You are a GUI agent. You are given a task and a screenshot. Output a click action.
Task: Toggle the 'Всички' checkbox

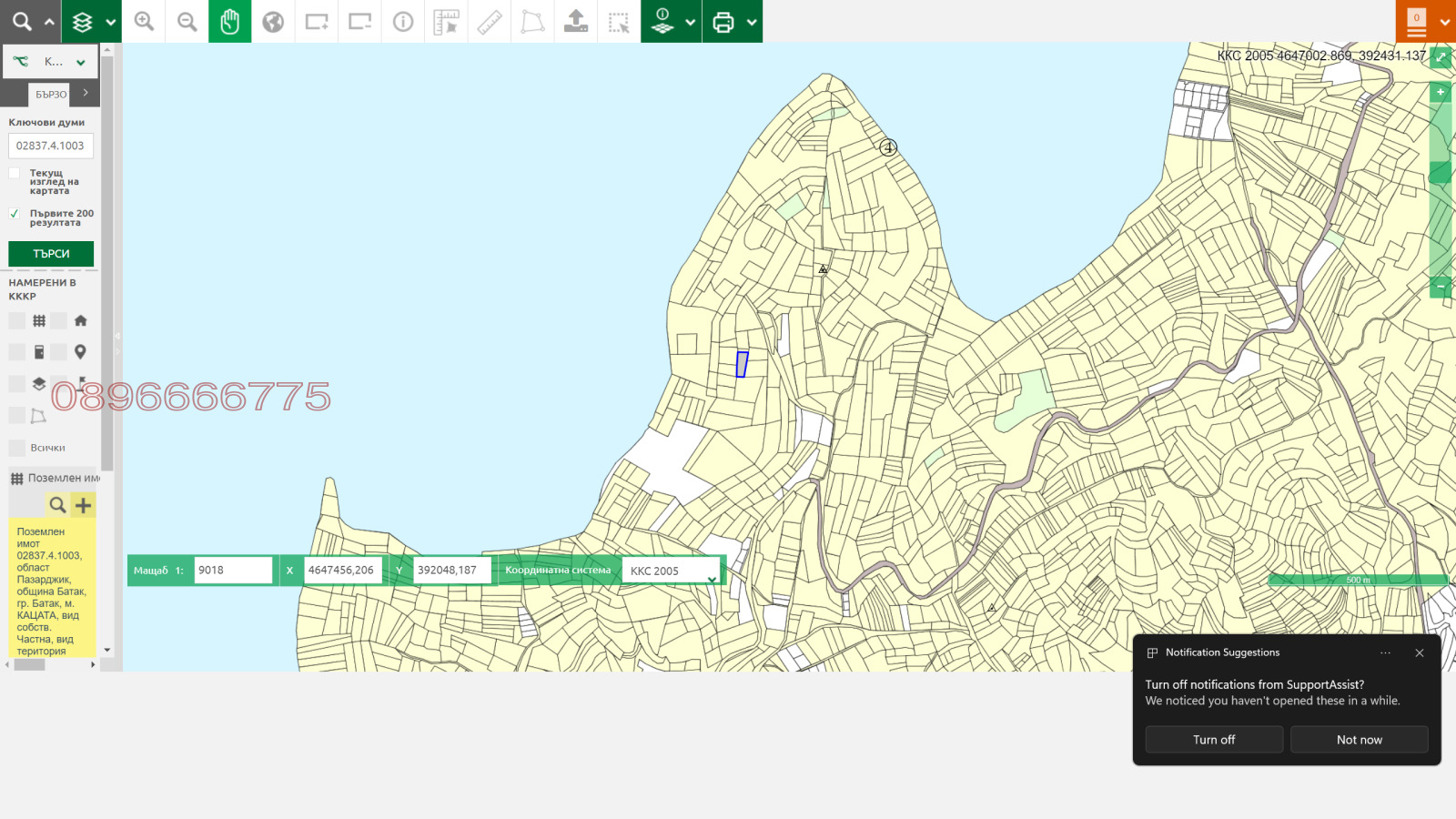[x=17, y=448]
